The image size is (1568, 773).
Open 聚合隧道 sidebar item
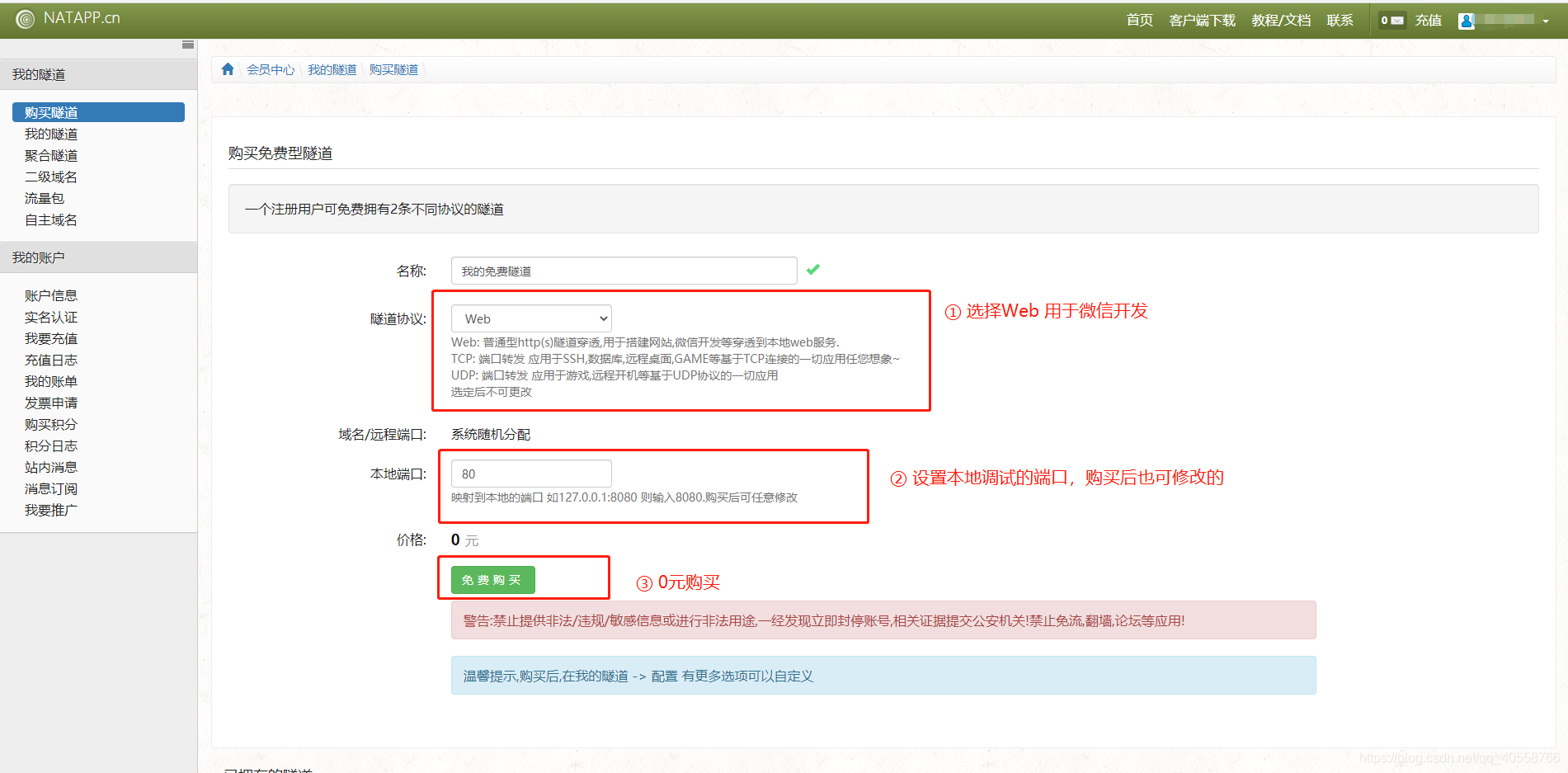(51, 155)
